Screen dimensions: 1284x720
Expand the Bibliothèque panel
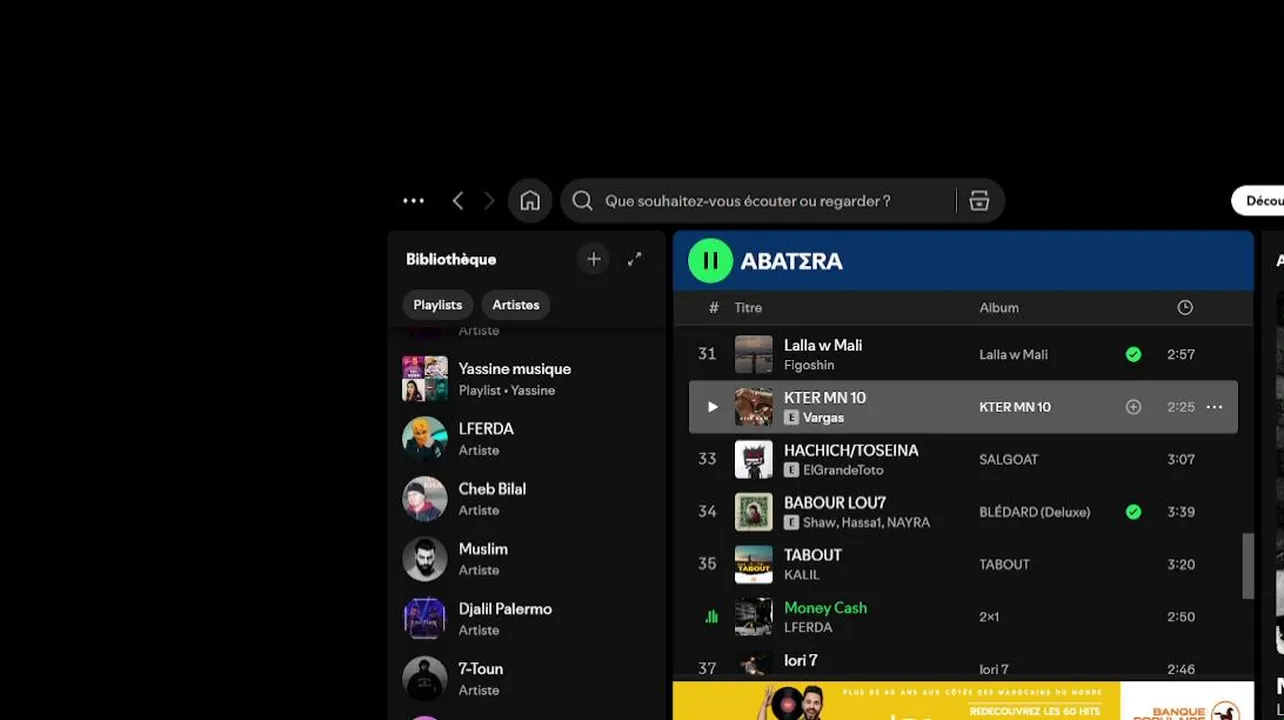pyautogui.click(x=634, y=259)
